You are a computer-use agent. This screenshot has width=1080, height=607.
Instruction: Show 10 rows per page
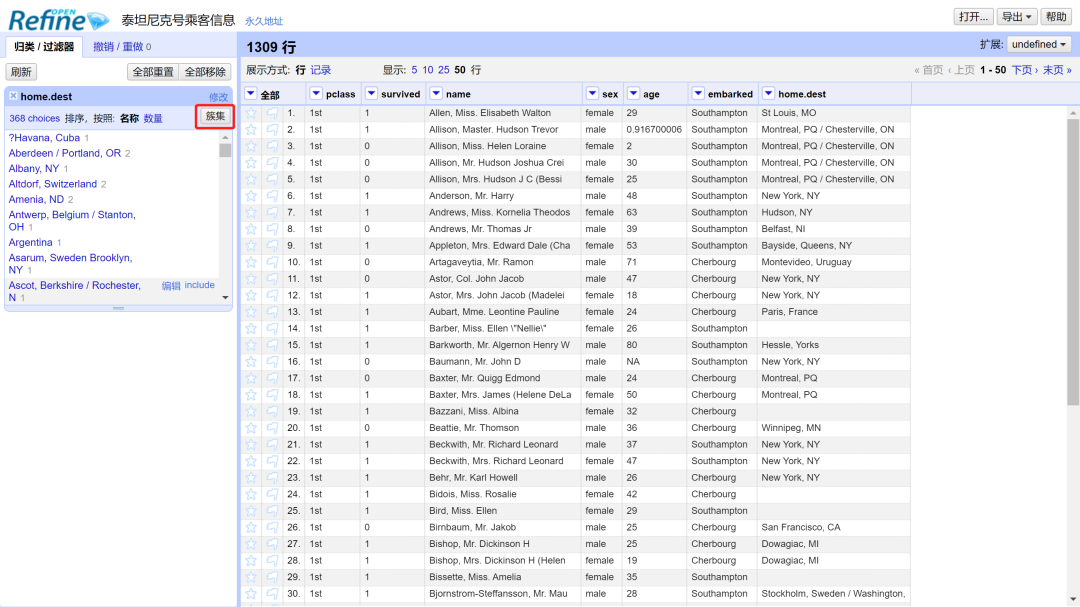[428, 70]
